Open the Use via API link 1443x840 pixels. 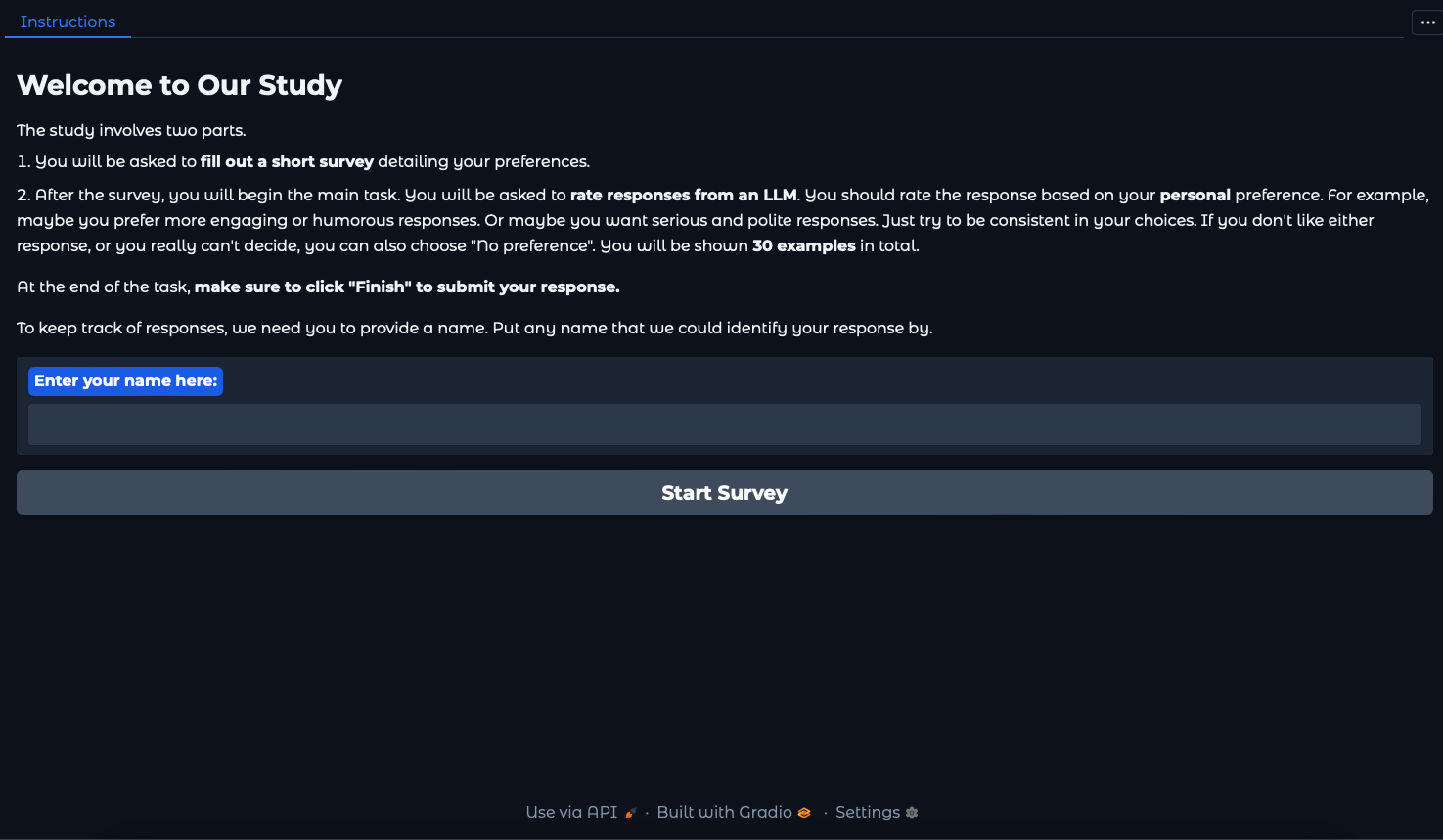tap(572, 812)
